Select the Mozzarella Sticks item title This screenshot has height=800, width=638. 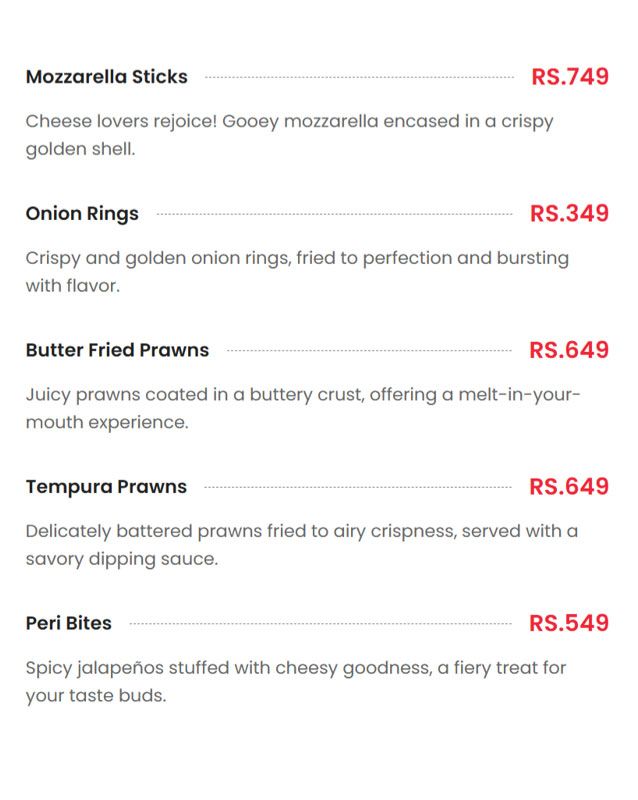coord(107,77)
